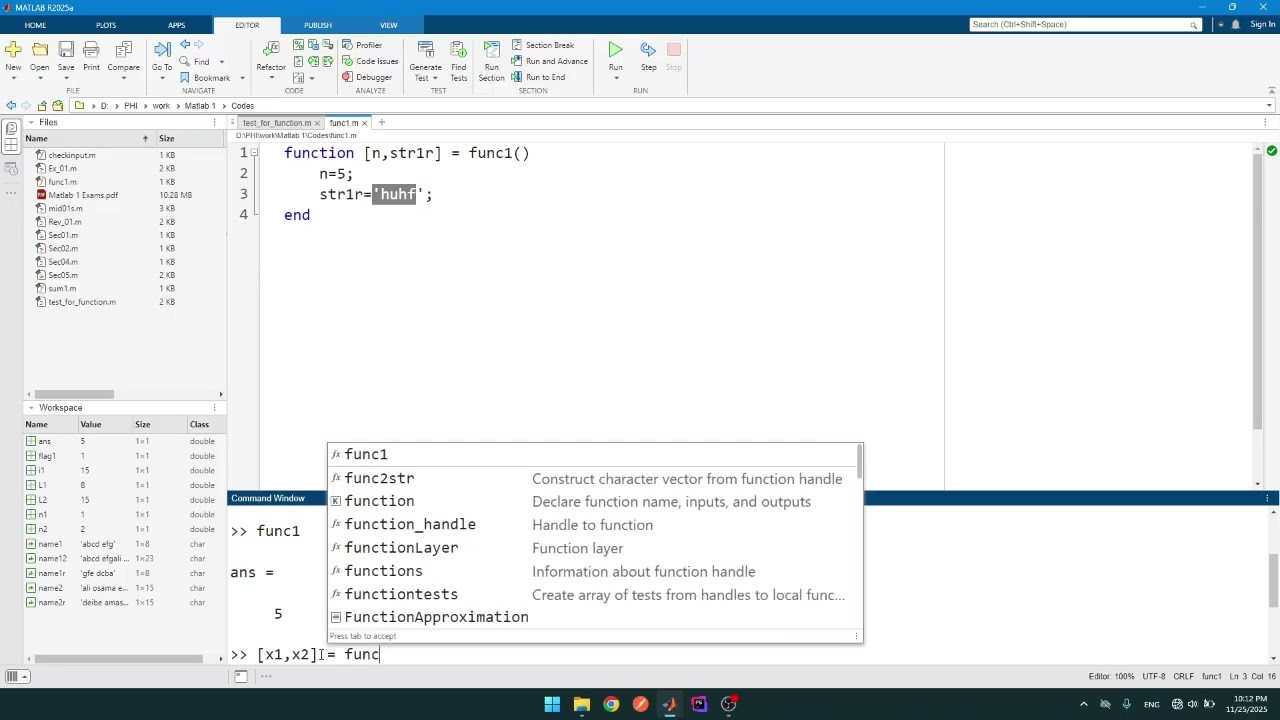Screen dimensions: 1280x720
Task: Click the Print icon
Action: click(91, 49)
